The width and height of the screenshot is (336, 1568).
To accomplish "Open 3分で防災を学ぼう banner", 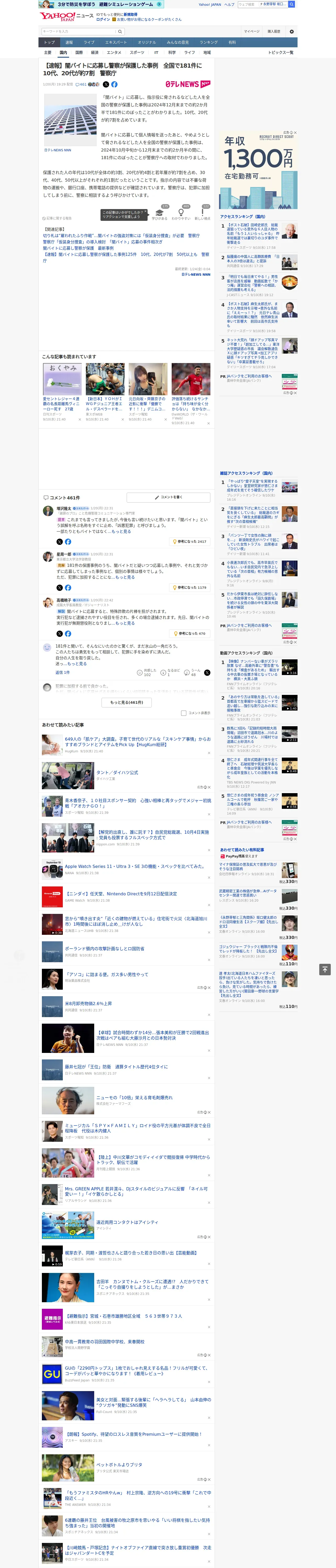I will (x=101, y=4).
